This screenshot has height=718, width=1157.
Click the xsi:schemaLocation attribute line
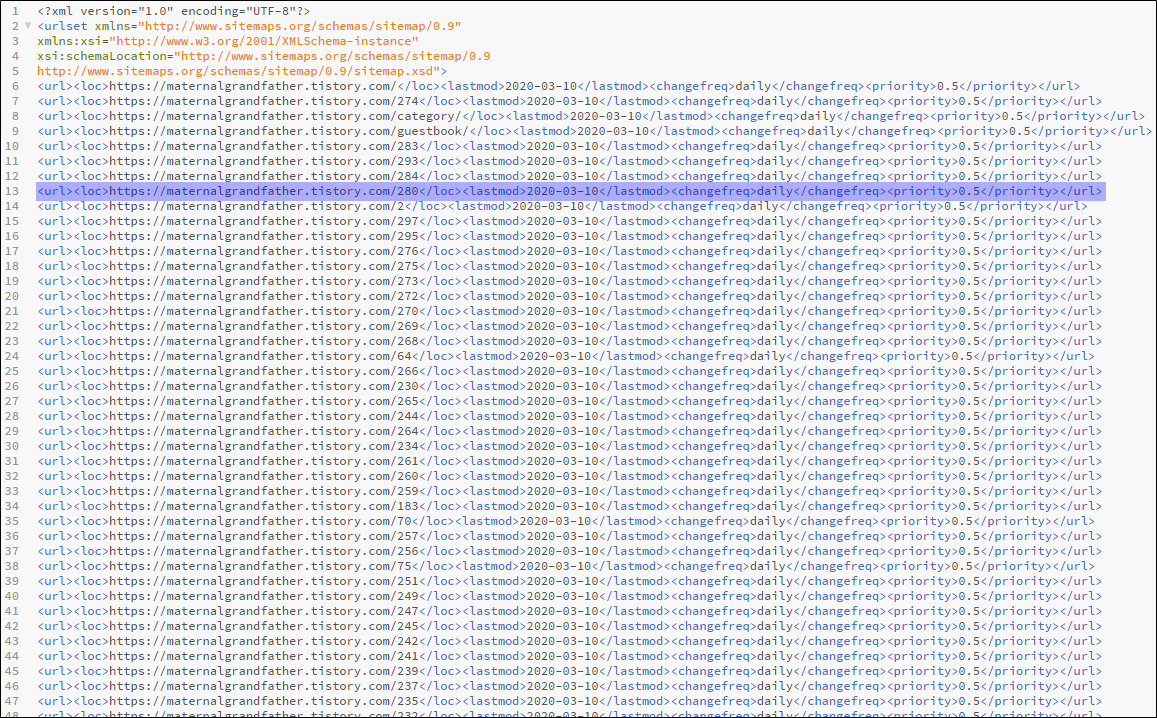264,56
